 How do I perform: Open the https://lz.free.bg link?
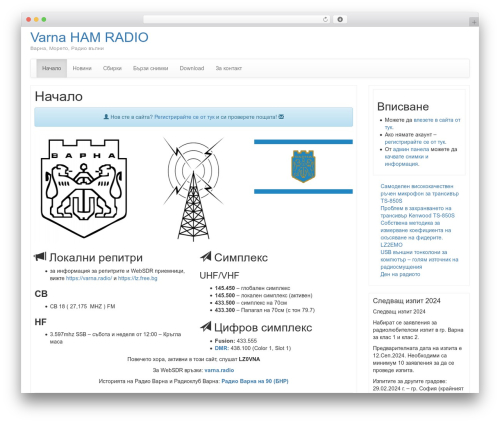tap(137, 278)
